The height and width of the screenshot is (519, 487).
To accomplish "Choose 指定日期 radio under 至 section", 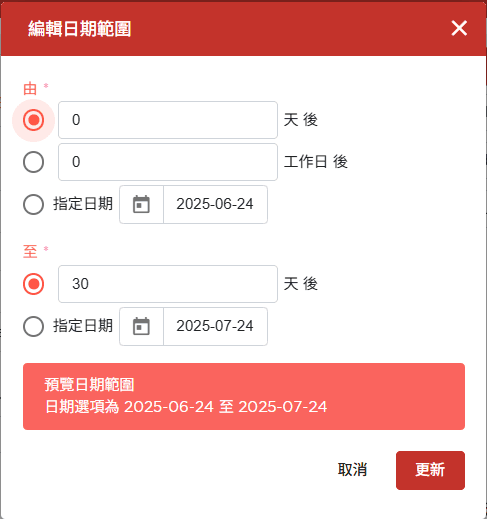I will tap(33, 326).
